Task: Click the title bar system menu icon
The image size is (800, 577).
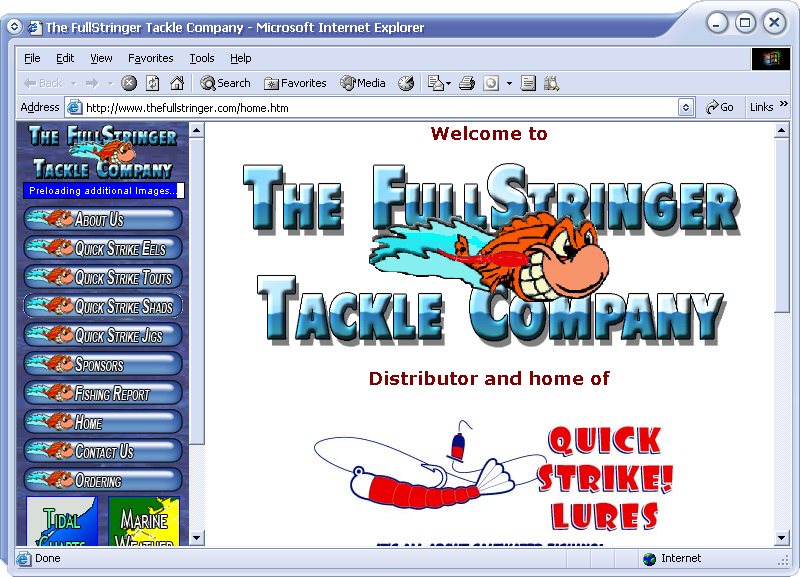Action: tap(14, 27)
